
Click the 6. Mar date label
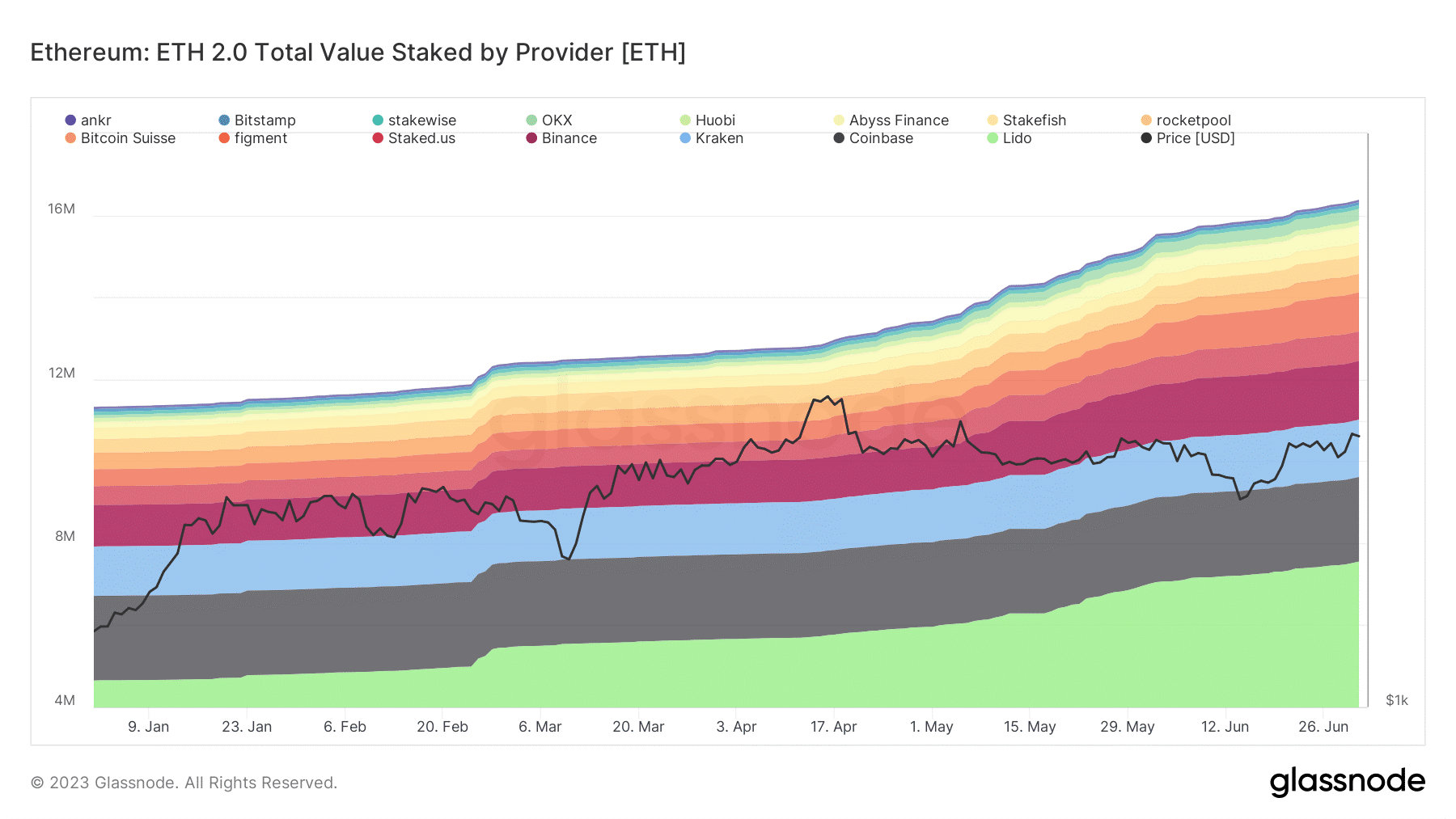540,727
